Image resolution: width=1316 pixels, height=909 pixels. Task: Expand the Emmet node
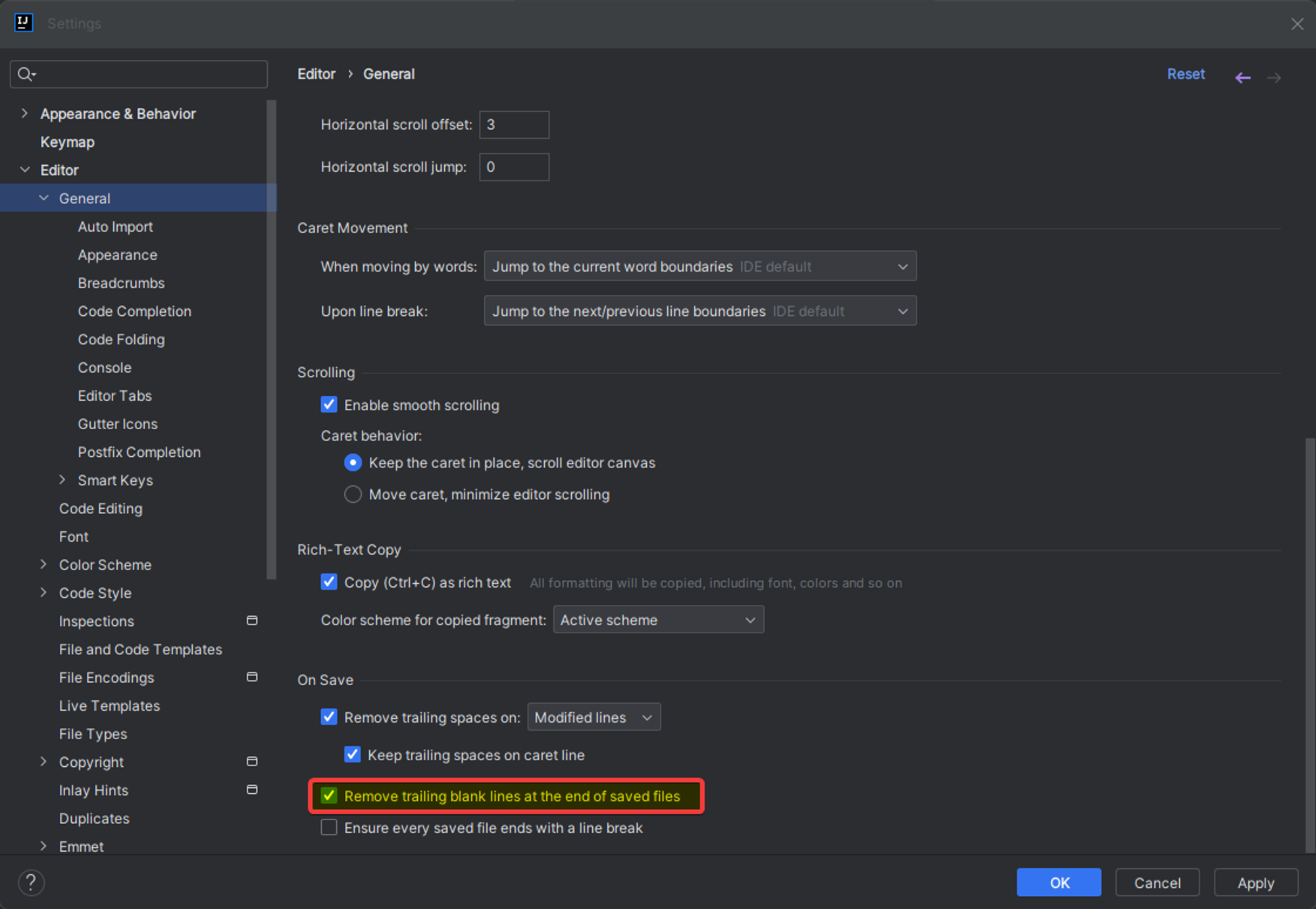[43, 846]
